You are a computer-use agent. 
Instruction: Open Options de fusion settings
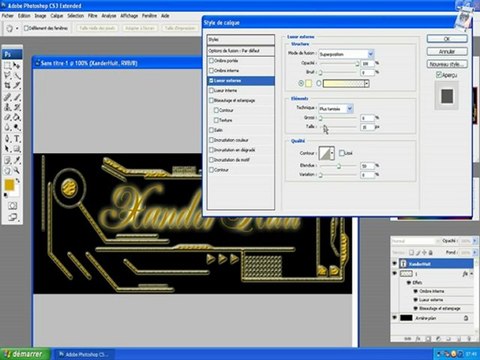241,51
